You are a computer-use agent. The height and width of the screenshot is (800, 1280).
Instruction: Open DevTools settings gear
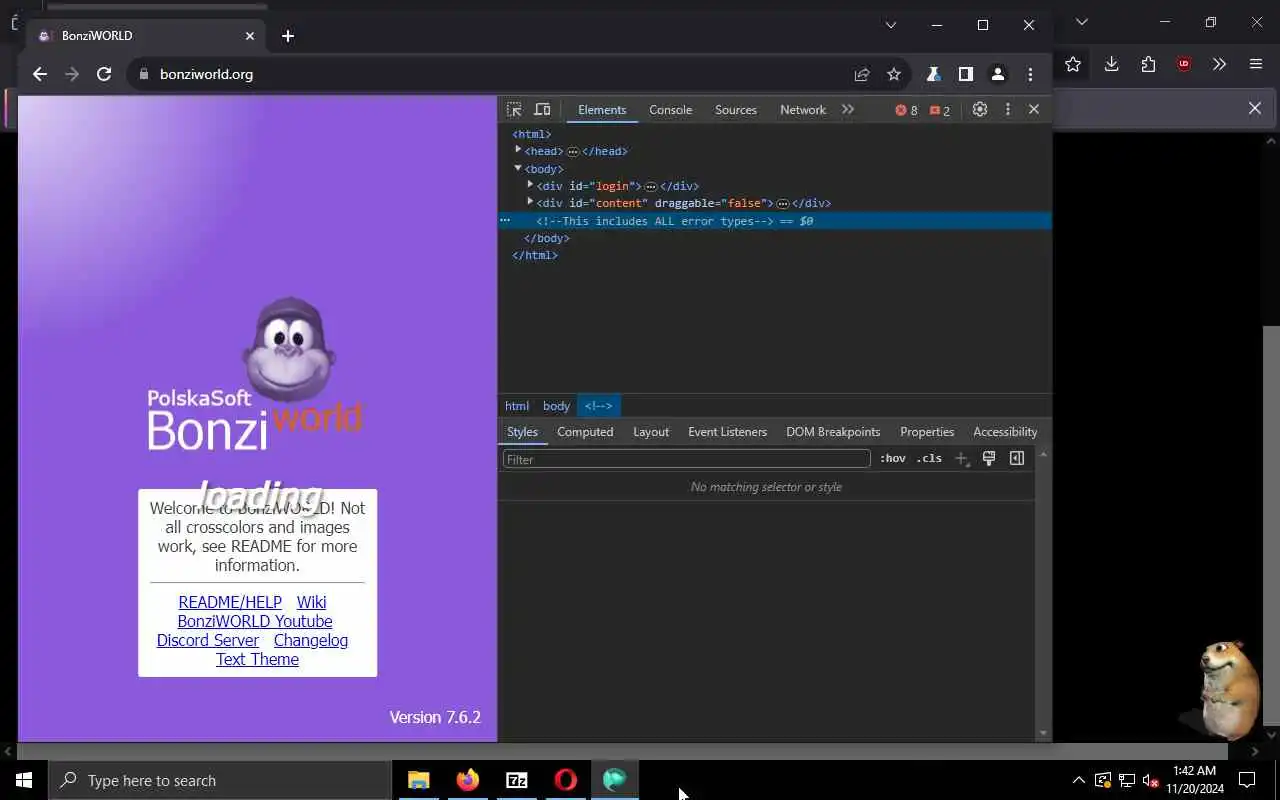coord(980,110)
